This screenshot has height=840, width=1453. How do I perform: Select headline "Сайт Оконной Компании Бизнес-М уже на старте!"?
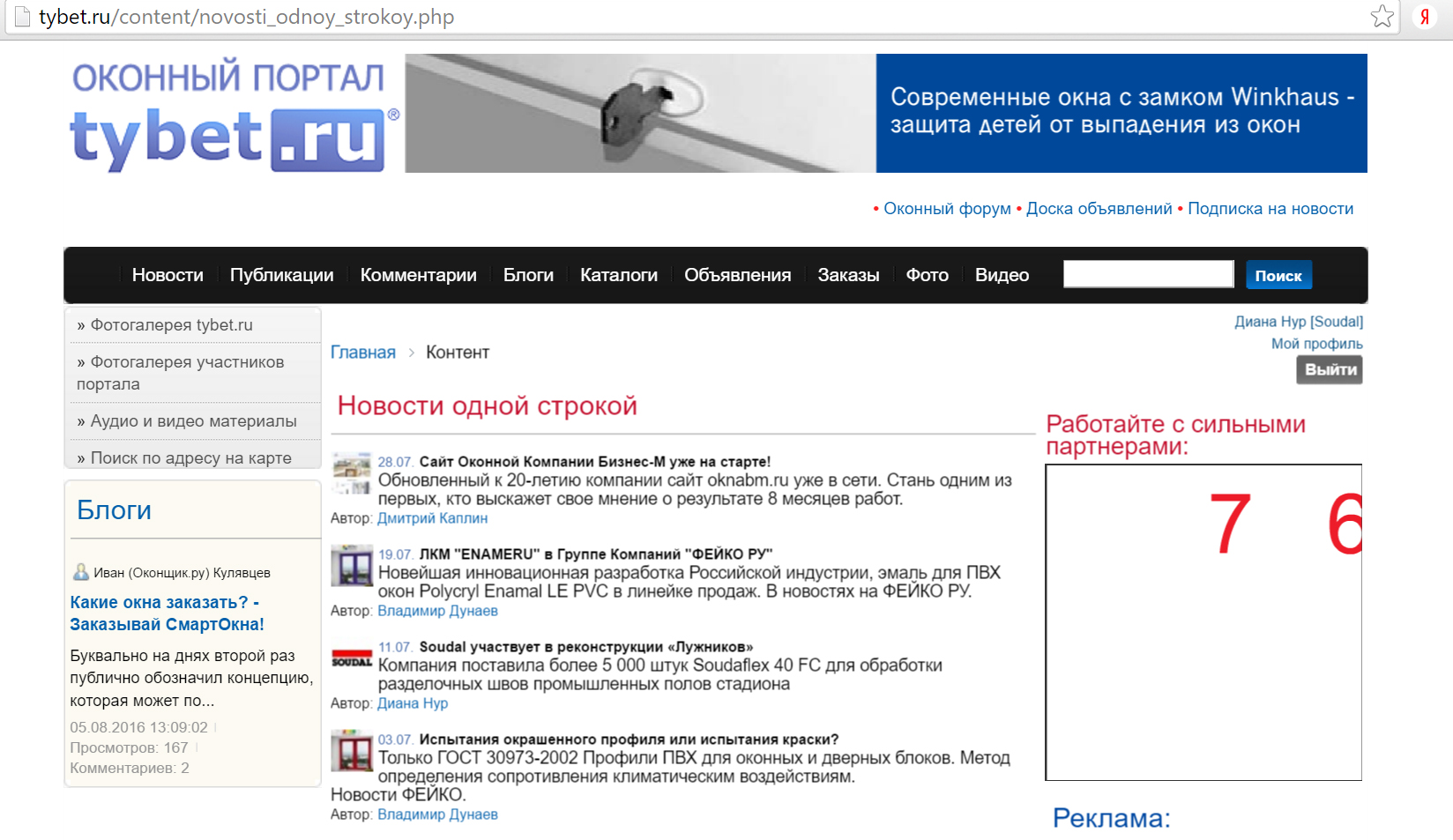pos(595,462)
